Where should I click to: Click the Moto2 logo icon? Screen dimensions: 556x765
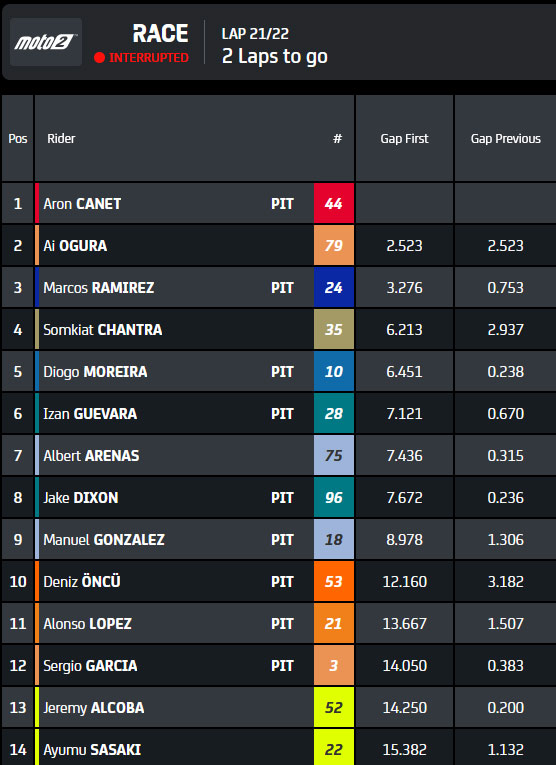[46, 42]
